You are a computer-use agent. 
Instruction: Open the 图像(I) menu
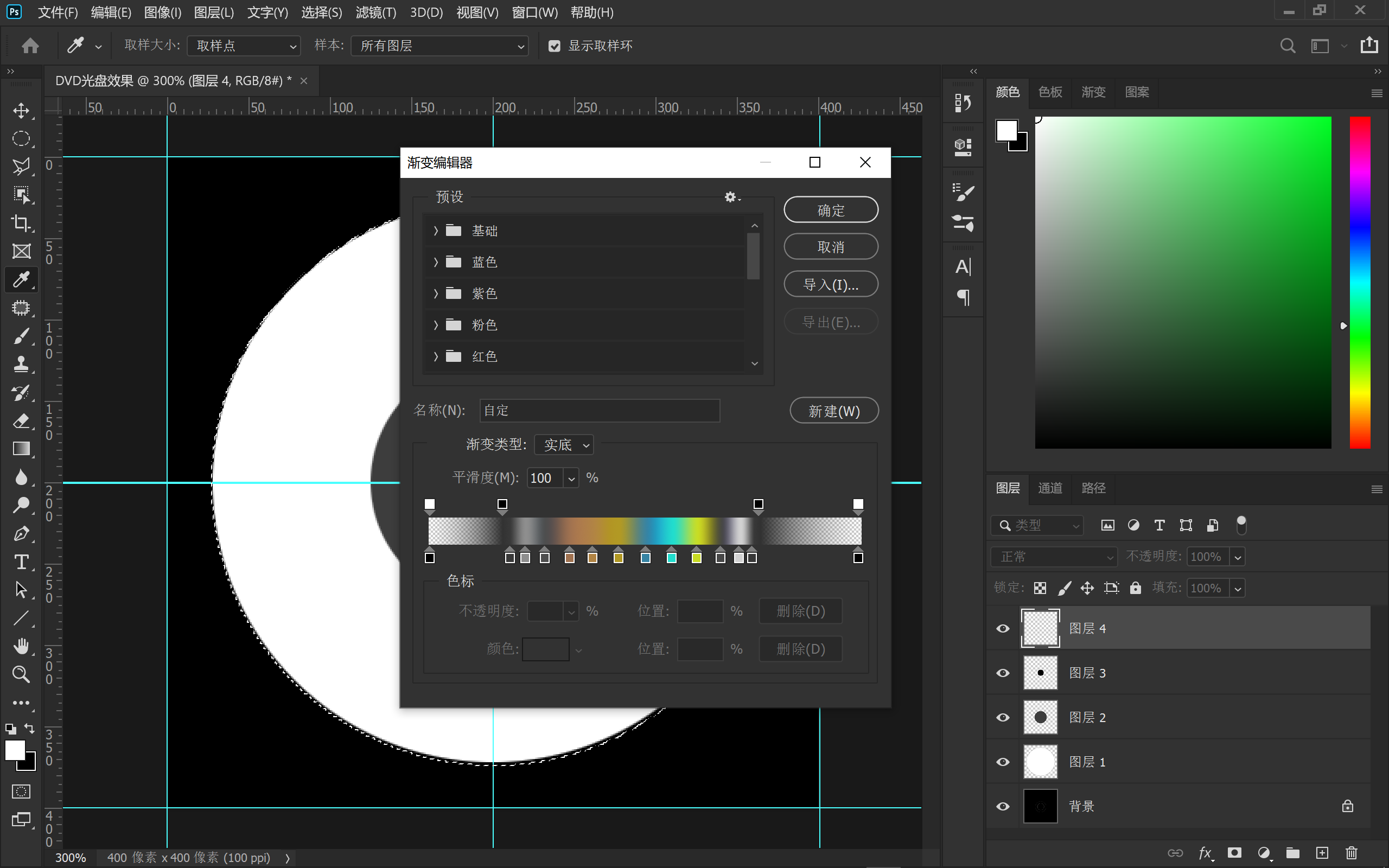coord(162,12)
